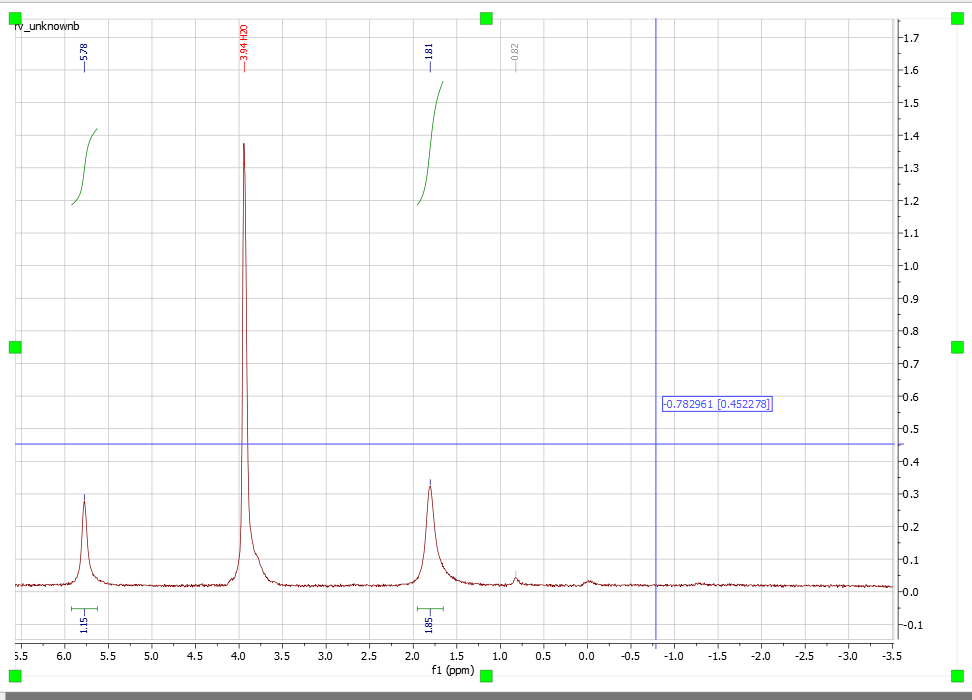Click the right-edge green resize handle
Viewport: 972px width, 700px height.
[x=956, y=349]
